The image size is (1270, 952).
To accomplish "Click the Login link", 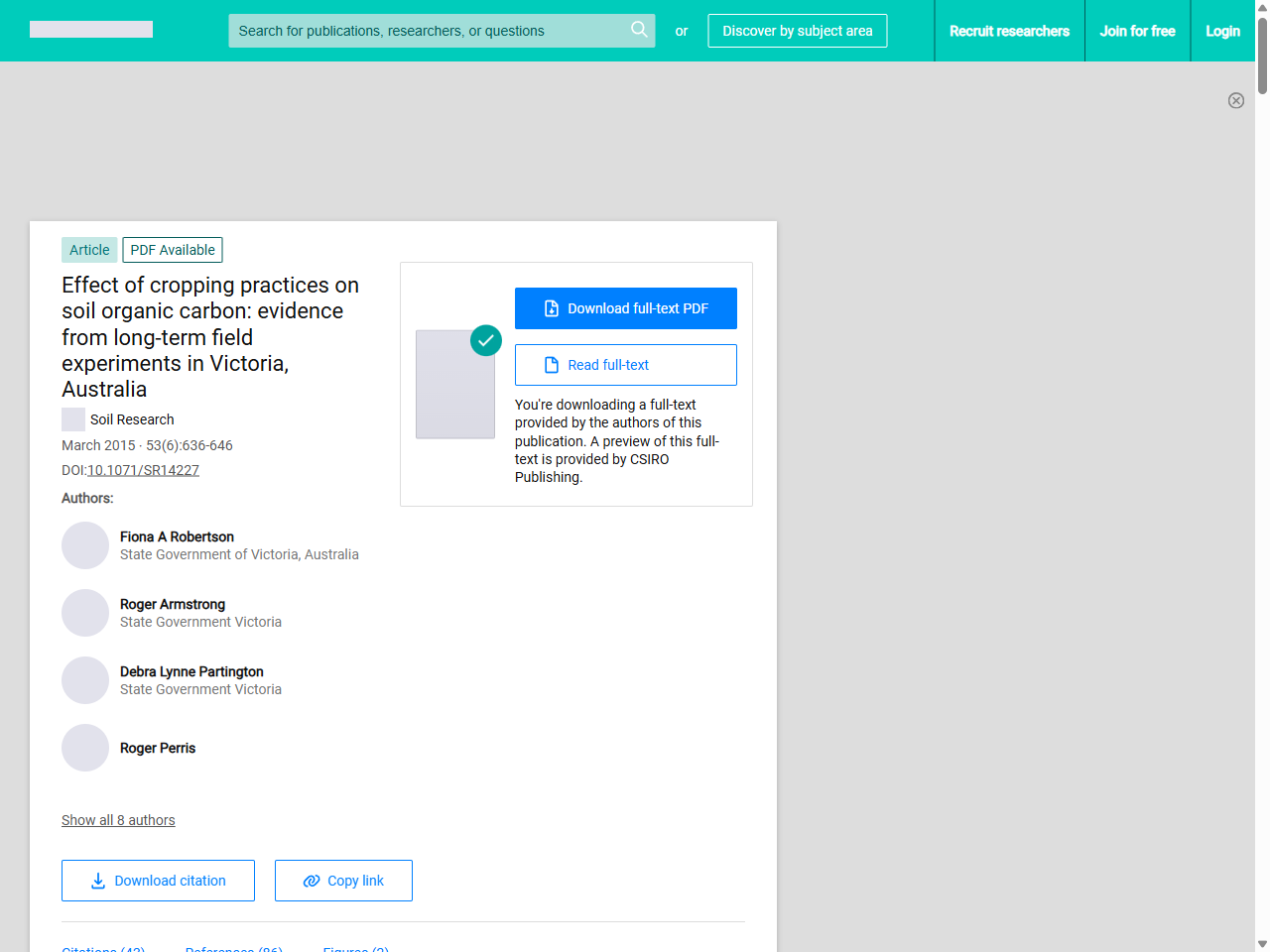I will 1222,31.
